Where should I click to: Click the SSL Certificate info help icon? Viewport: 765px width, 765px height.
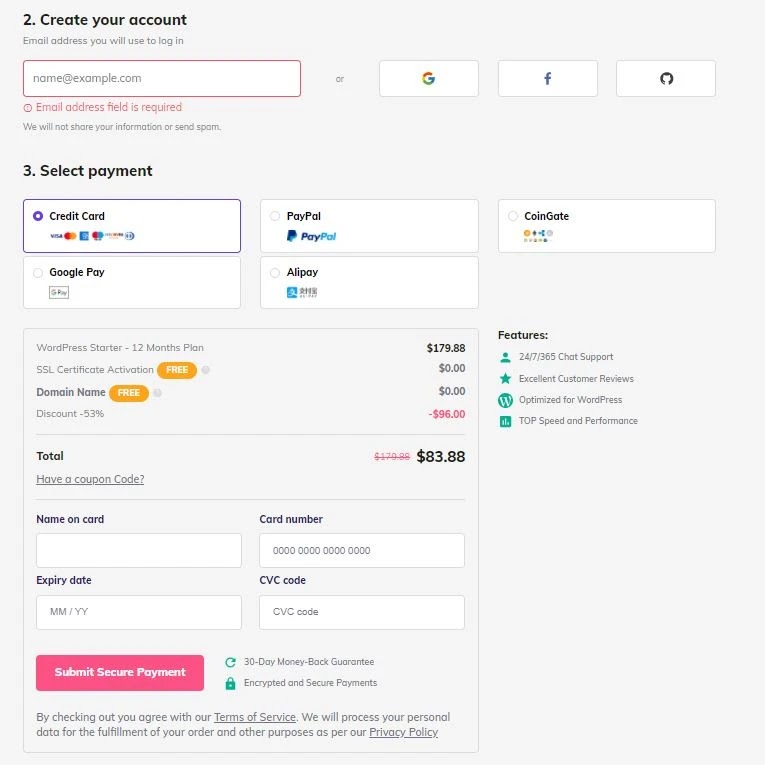point(206,370)
